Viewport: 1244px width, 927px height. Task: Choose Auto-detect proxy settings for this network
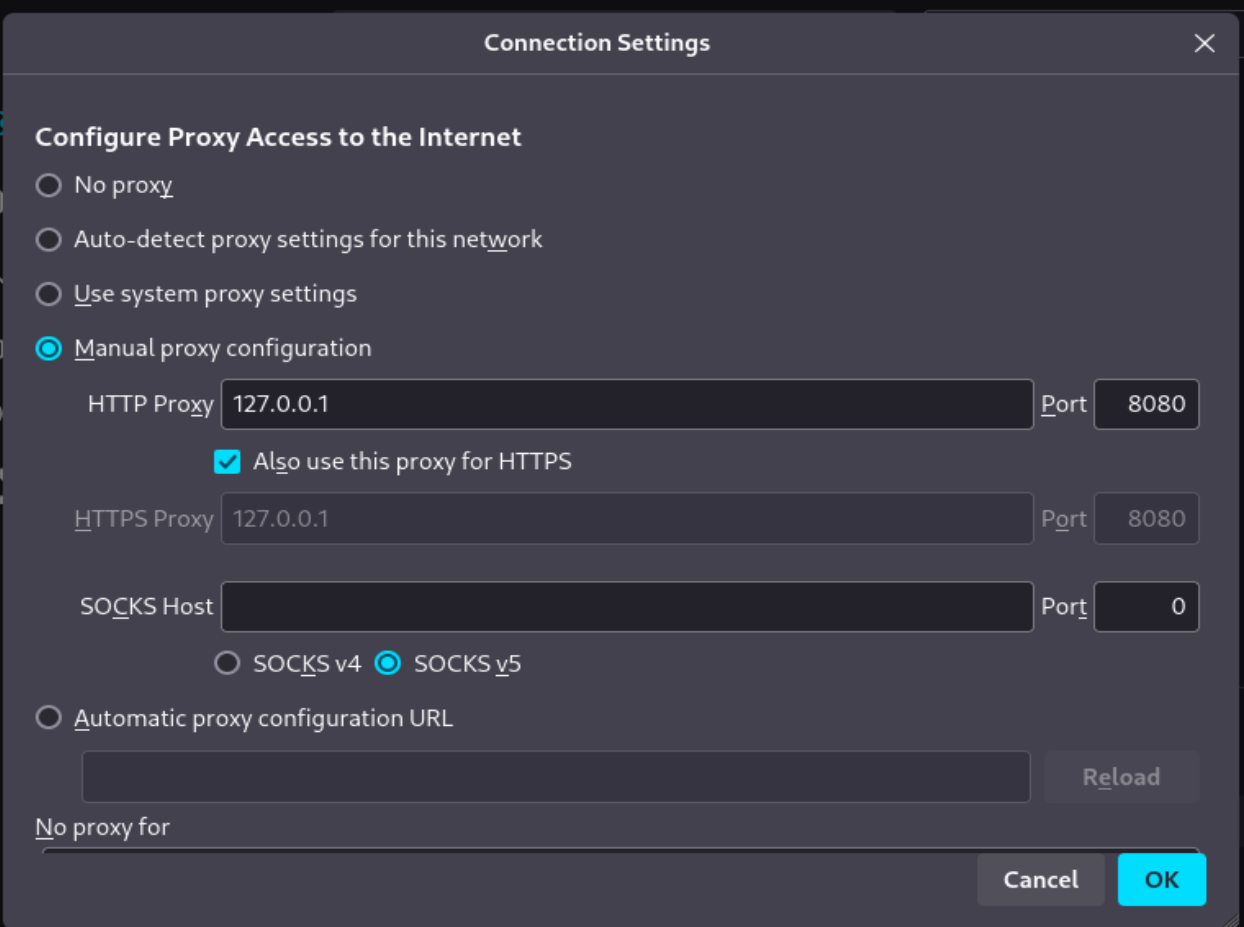pos(49,240)
